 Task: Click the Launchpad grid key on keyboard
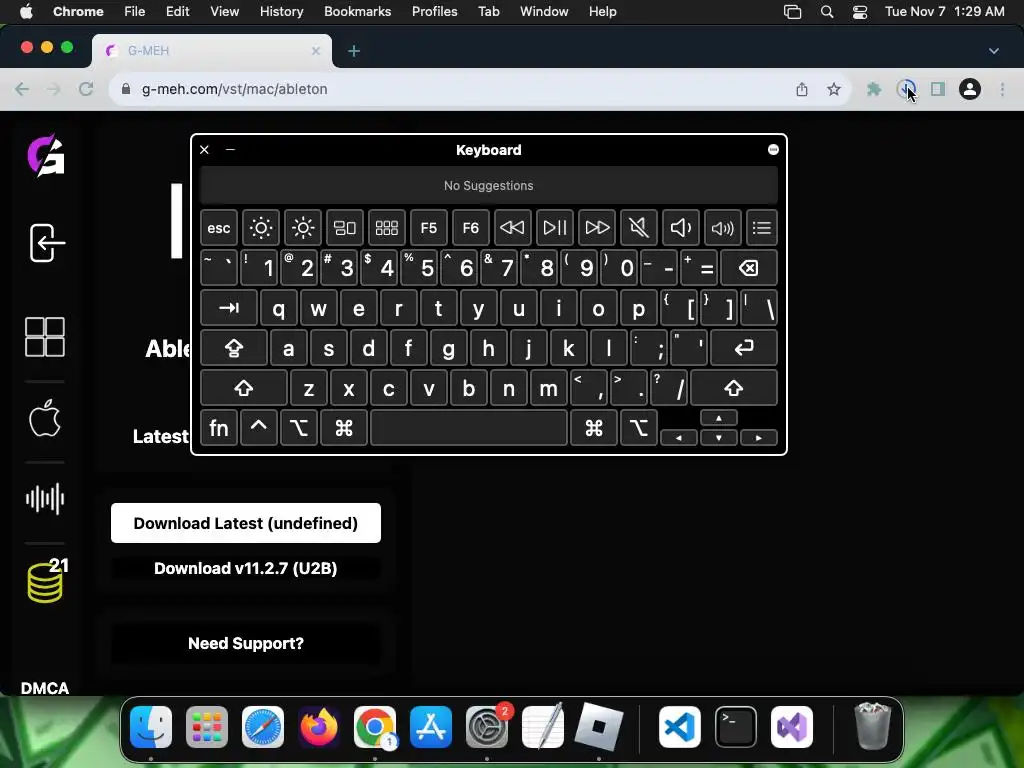coord(387,228)
